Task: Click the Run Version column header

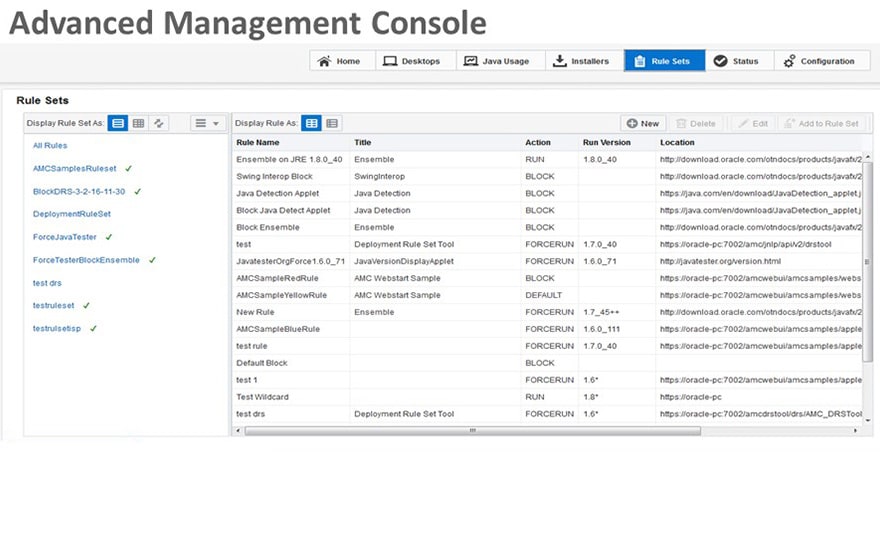Action: click(x=606, y=143)
